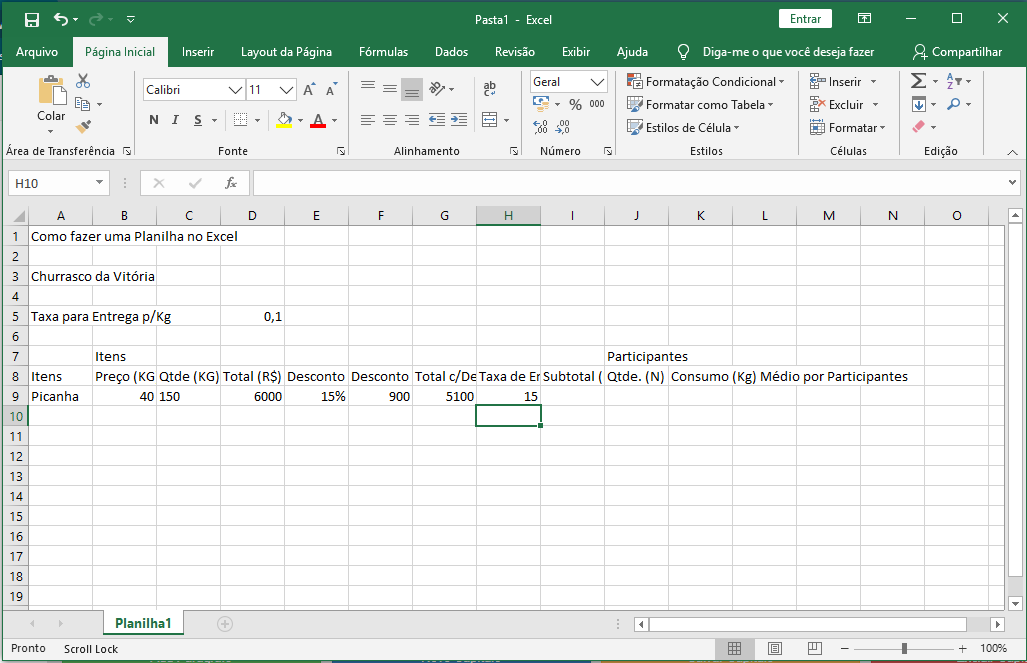
Task: Switch to Page Layout view in status bar
Action: [770, 648]
